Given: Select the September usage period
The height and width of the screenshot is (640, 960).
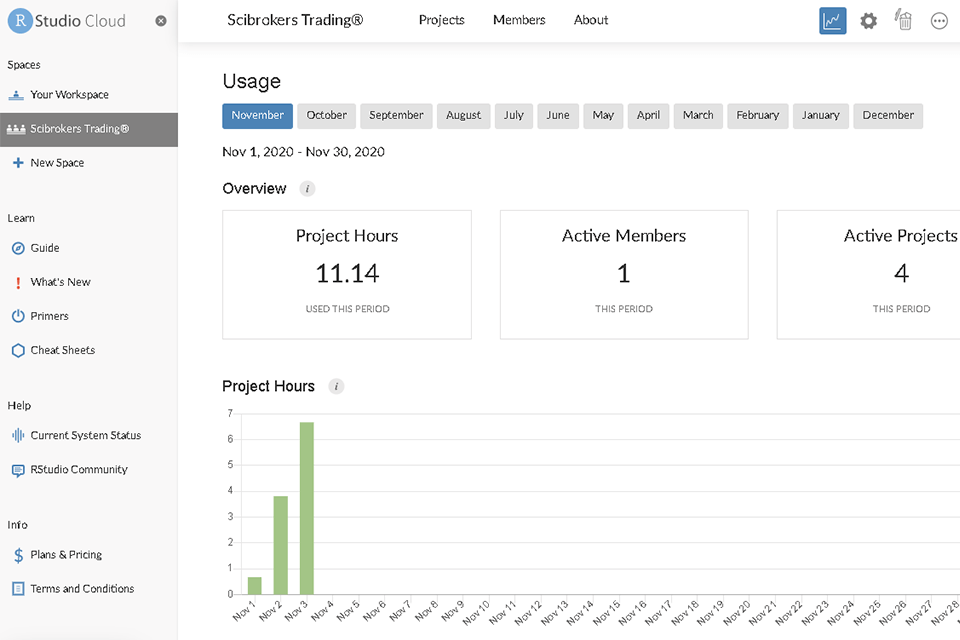Looking at the screenshot, I should click(396, 116).
